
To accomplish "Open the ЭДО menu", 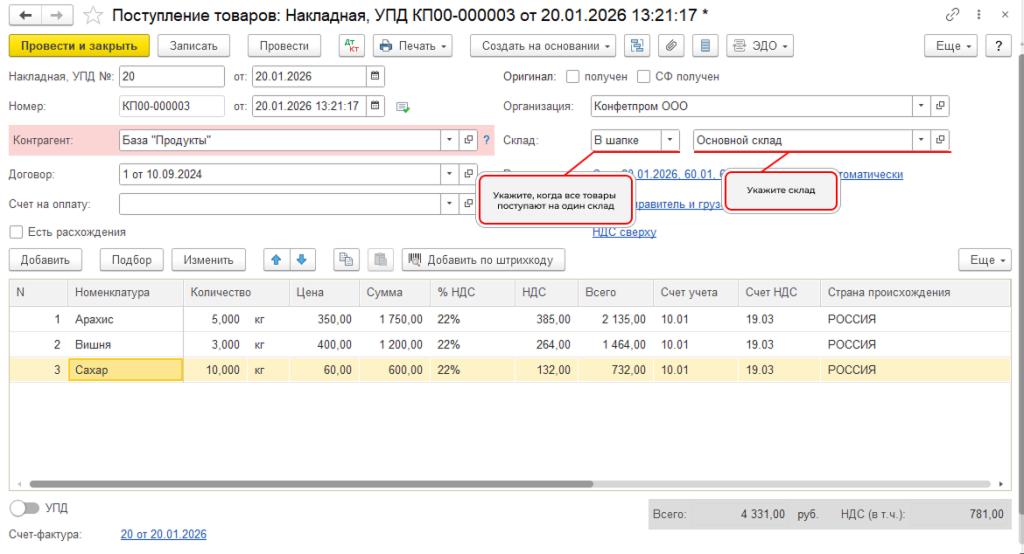I will [x=760, y=46].
